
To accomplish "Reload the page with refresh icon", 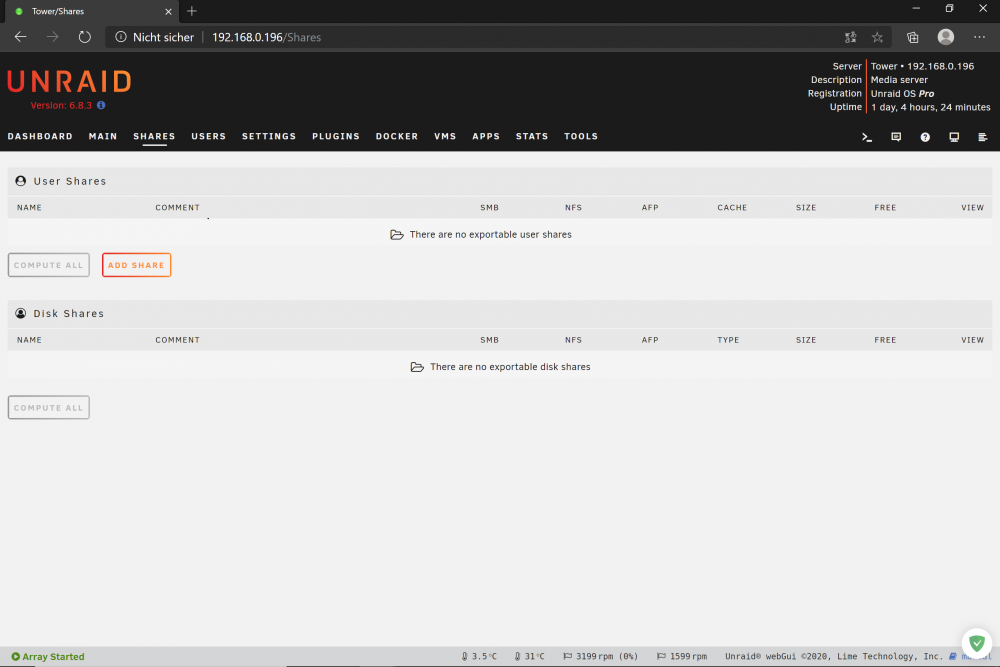I will click(84, 37).
